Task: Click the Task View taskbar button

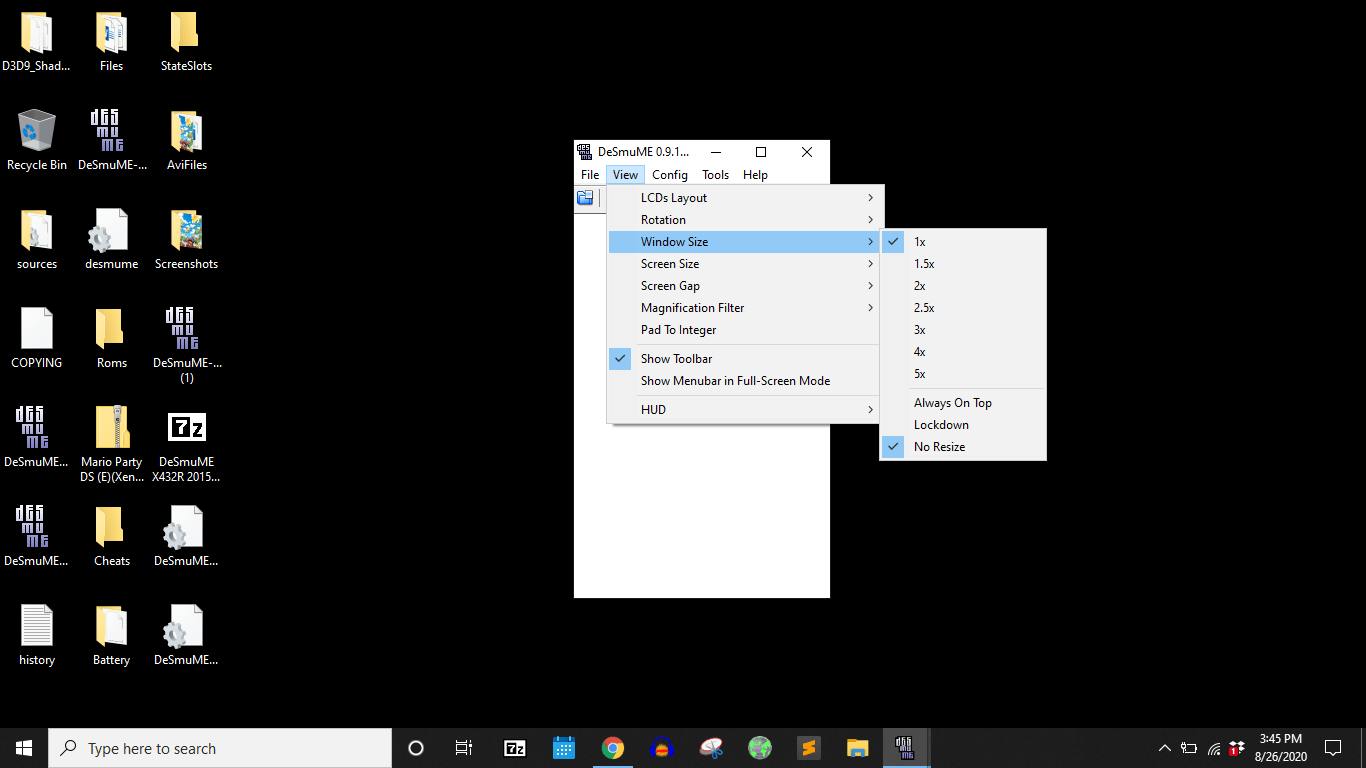Action: pyautogui.click(x=464, y=748)
